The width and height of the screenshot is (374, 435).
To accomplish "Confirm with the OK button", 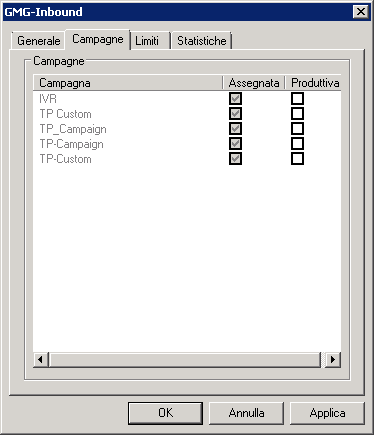I will [166, 413].
